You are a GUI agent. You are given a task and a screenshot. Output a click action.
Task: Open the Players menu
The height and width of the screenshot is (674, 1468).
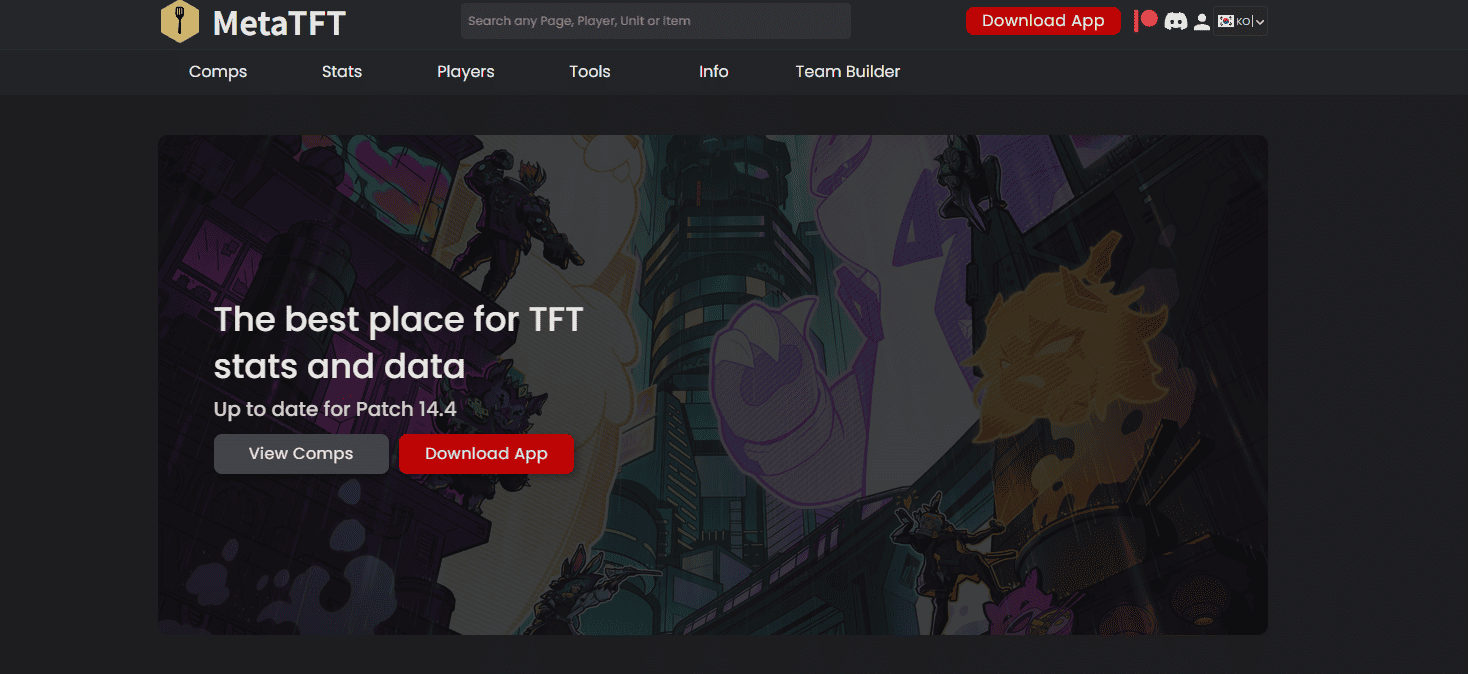point(466,72)
